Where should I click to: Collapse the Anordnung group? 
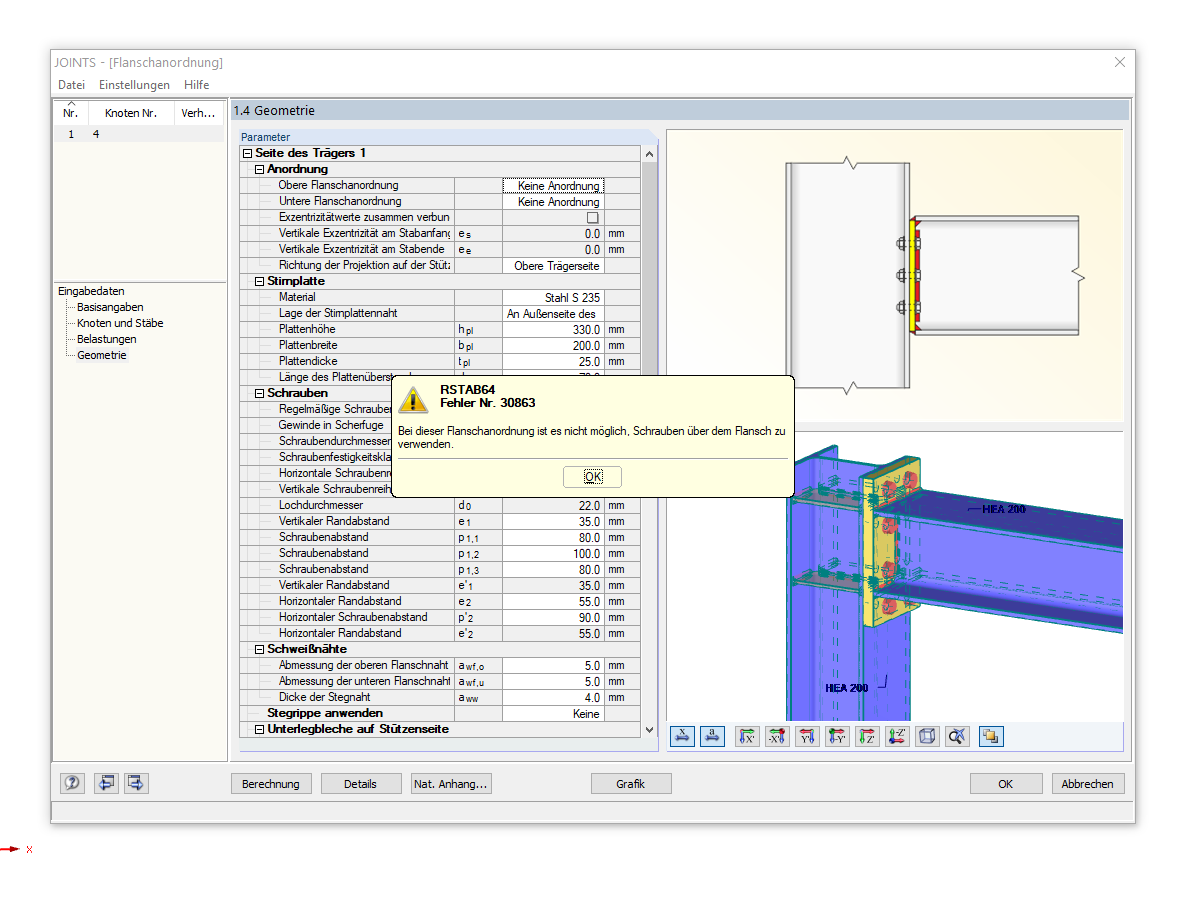pos(259,169)
